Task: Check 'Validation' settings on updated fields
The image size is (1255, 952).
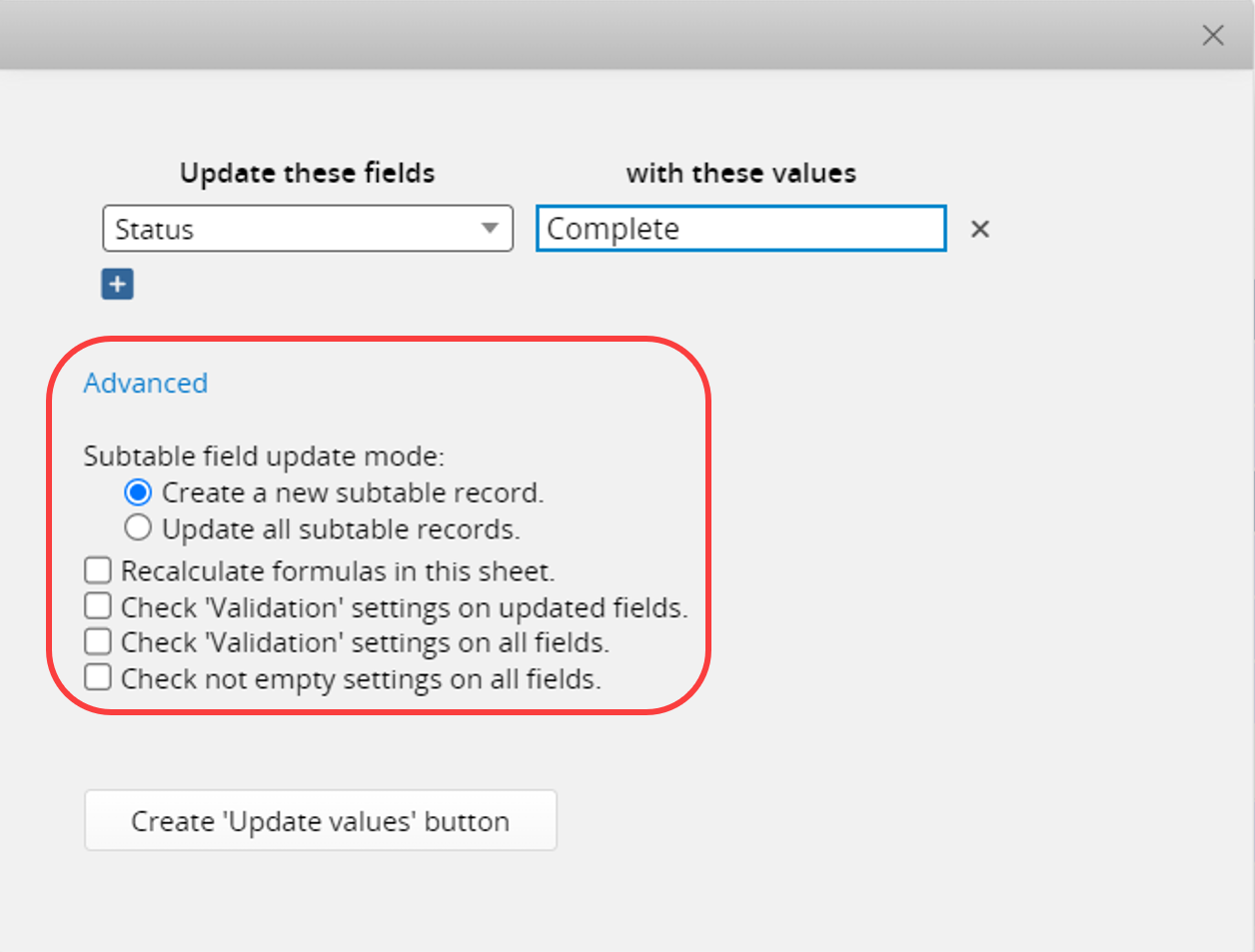Action: click(x=97, y=605)
